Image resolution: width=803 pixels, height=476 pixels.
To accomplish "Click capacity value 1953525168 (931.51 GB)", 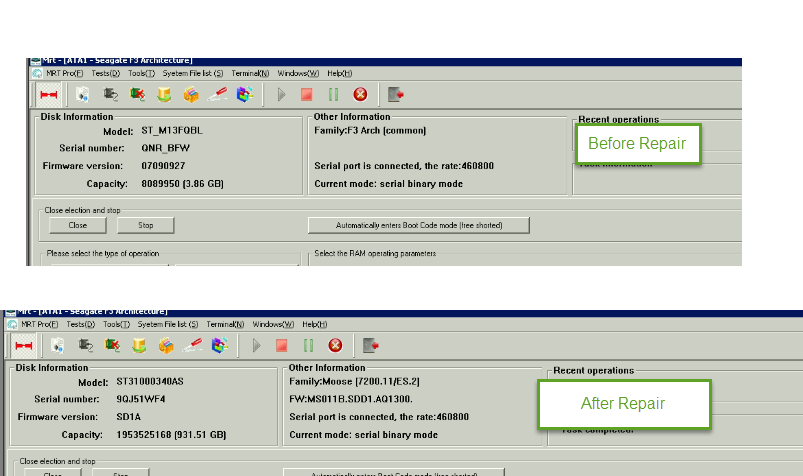I will click(171, 435).
